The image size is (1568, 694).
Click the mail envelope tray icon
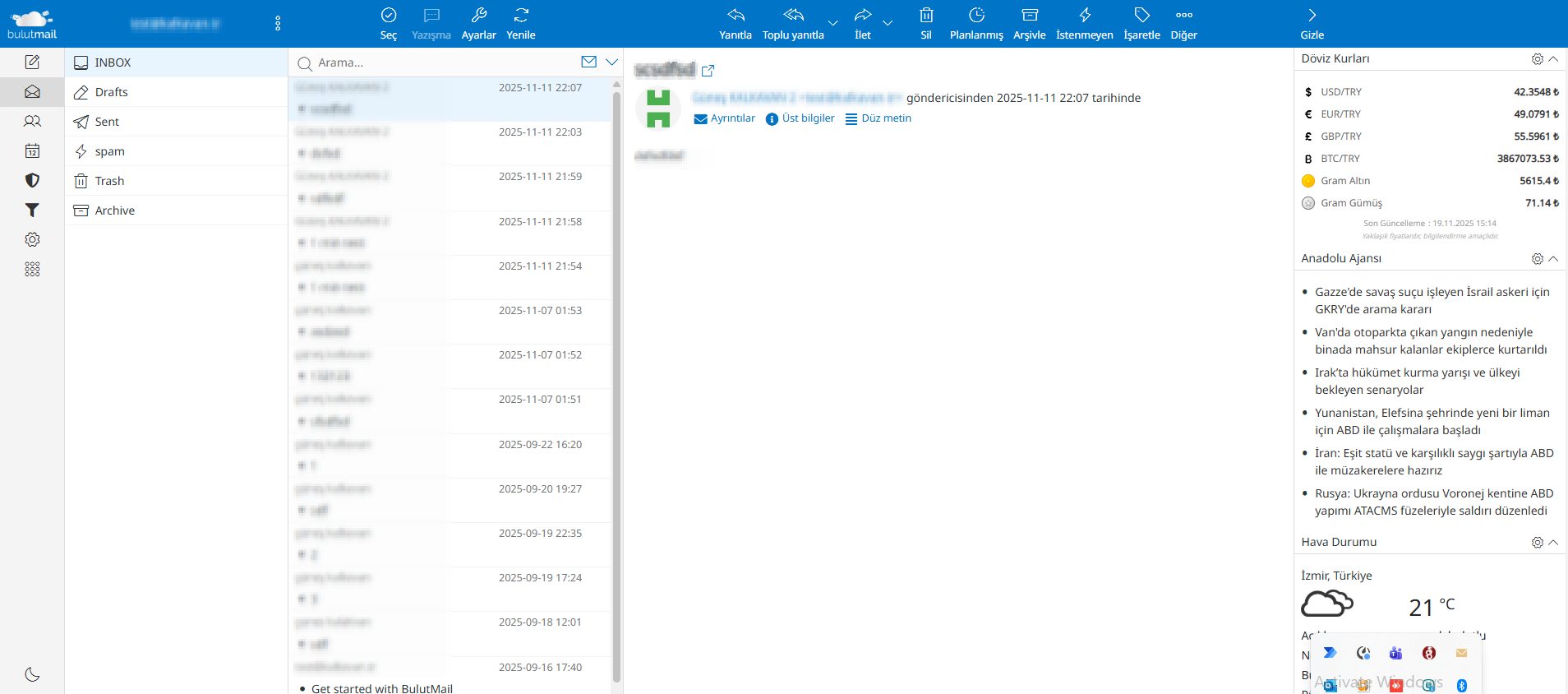[x=1461, y=653]
